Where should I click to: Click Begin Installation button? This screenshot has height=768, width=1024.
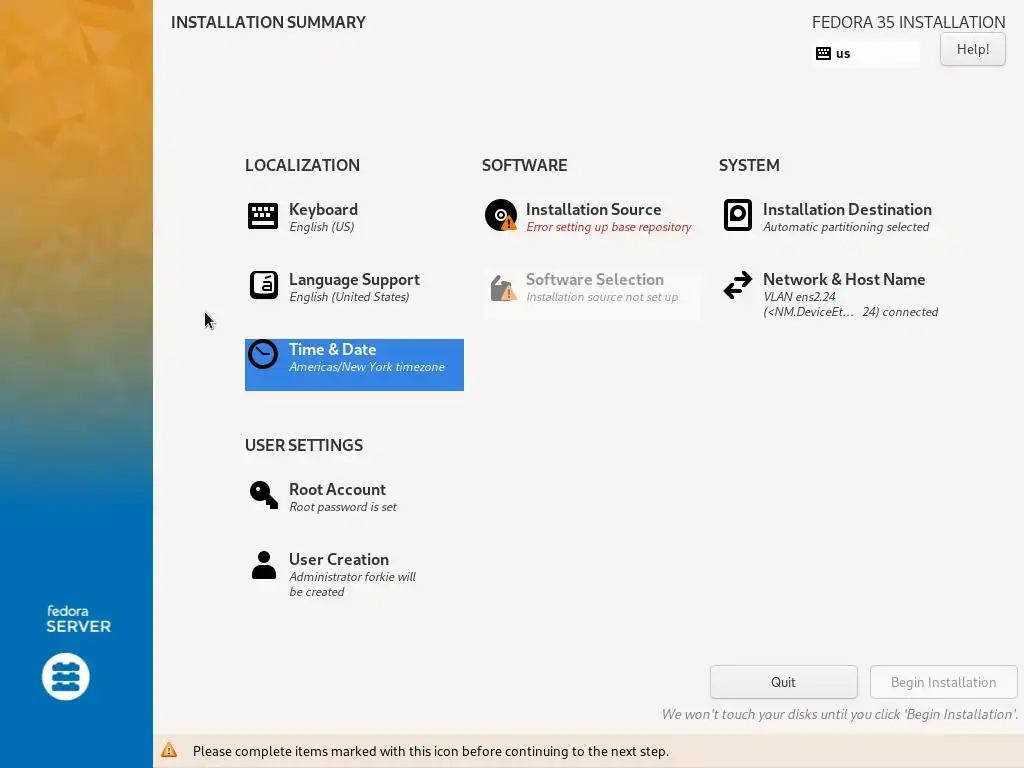click(944, 682)
